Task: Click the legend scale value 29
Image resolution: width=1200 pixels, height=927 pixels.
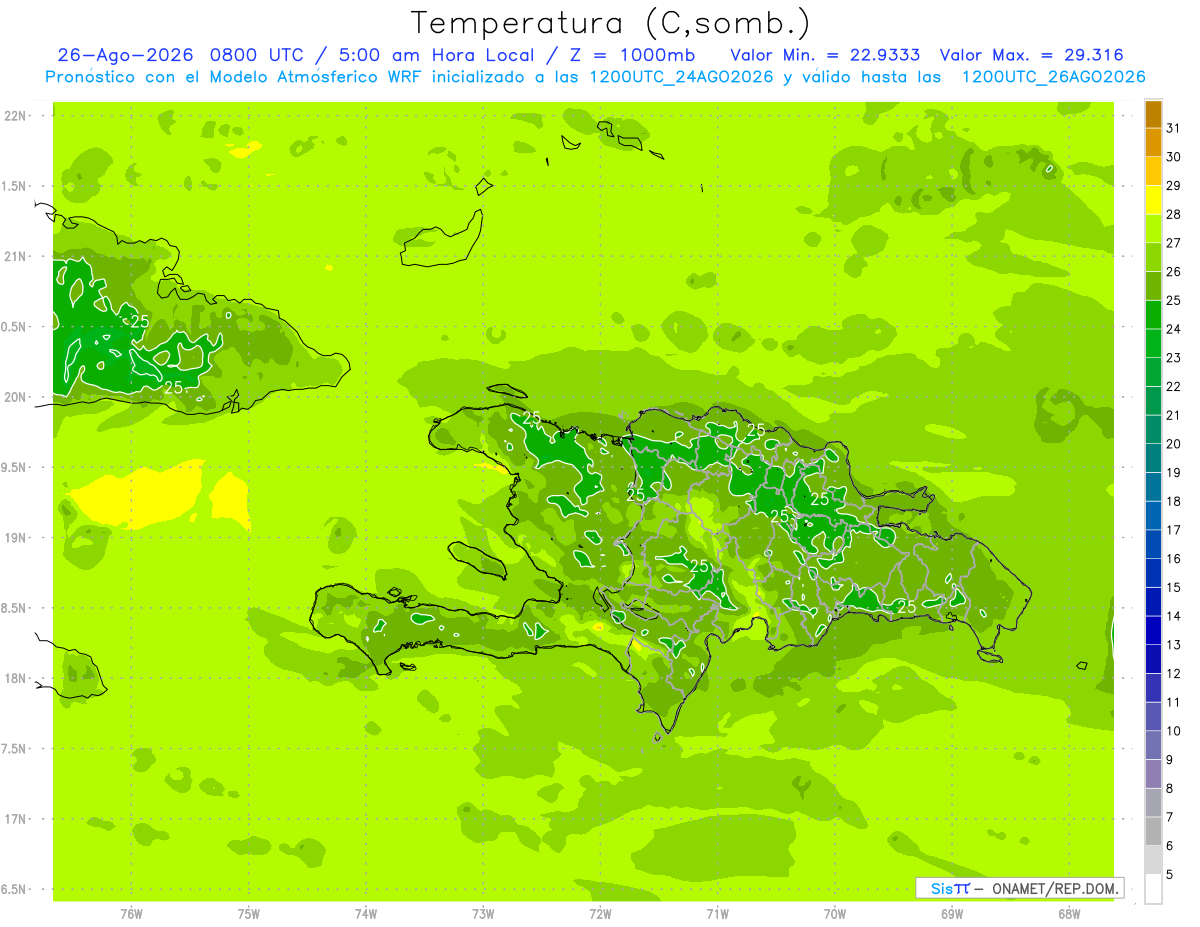Action: [1174, 186]
